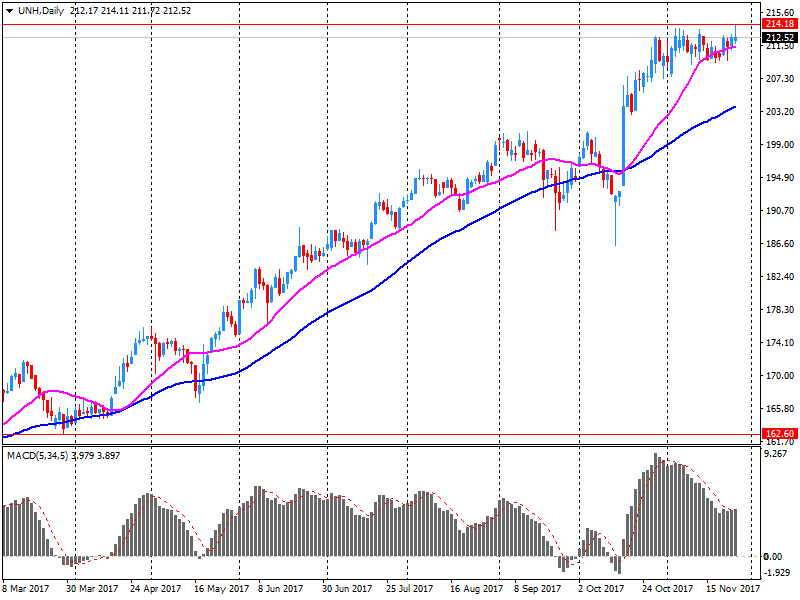Image resolution: width=800 pixels, height=600 pixels.
Task: Select the red 214.18 price label
Action: [777, 23]
